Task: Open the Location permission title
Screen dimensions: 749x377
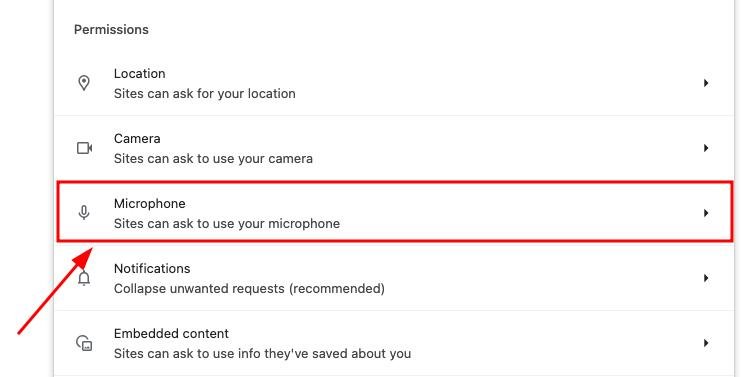Action: (x=139, y=74)
